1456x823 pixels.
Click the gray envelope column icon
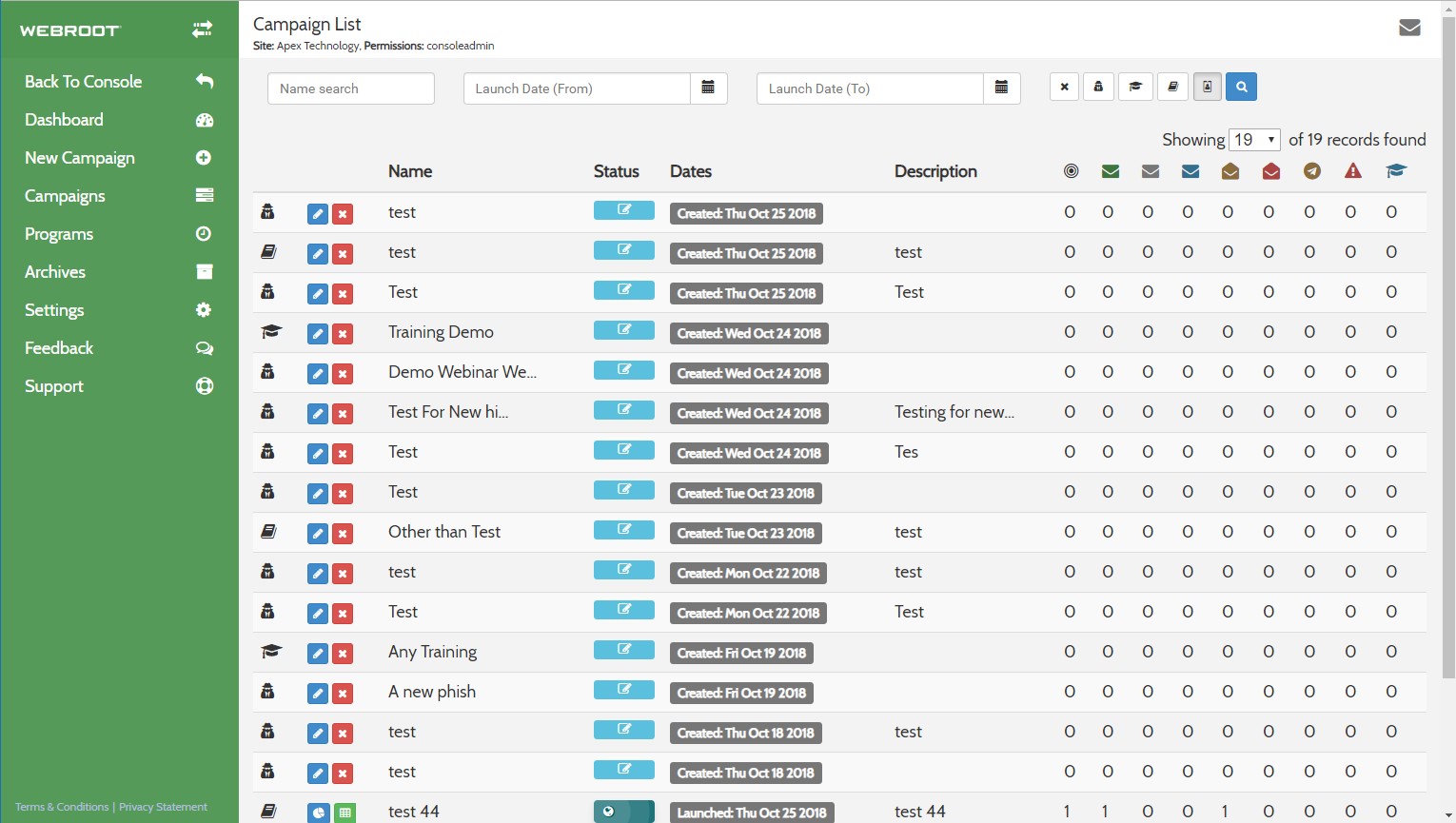point(1151,171)
